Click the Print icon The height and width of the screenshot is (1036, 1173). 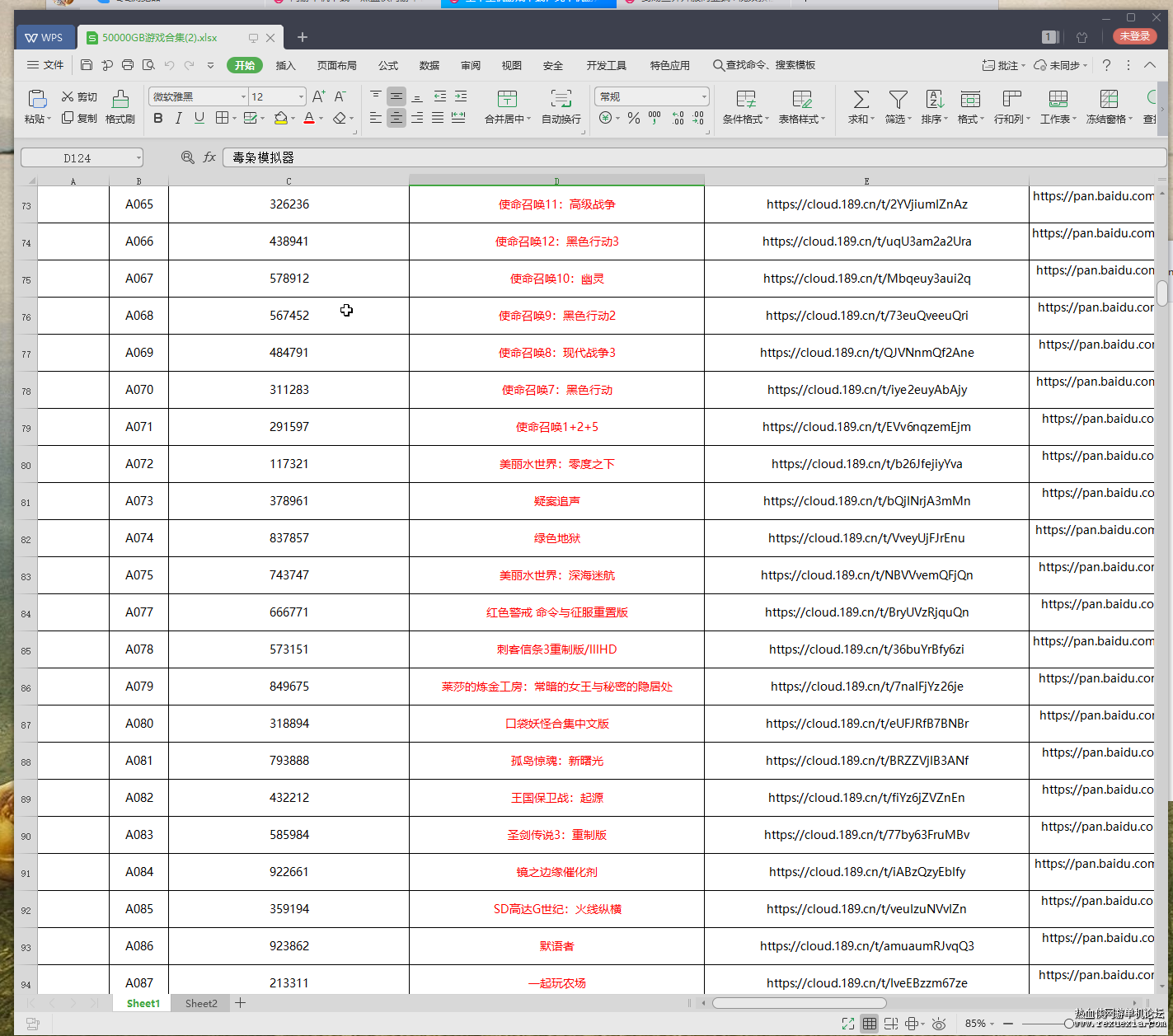(x=128, y=65)
